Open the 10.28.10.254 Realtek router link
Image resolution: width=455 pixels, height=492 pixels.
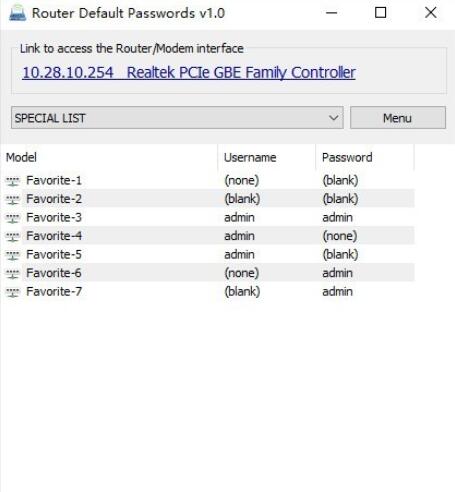pyautogui.click(x=189, y=73)
